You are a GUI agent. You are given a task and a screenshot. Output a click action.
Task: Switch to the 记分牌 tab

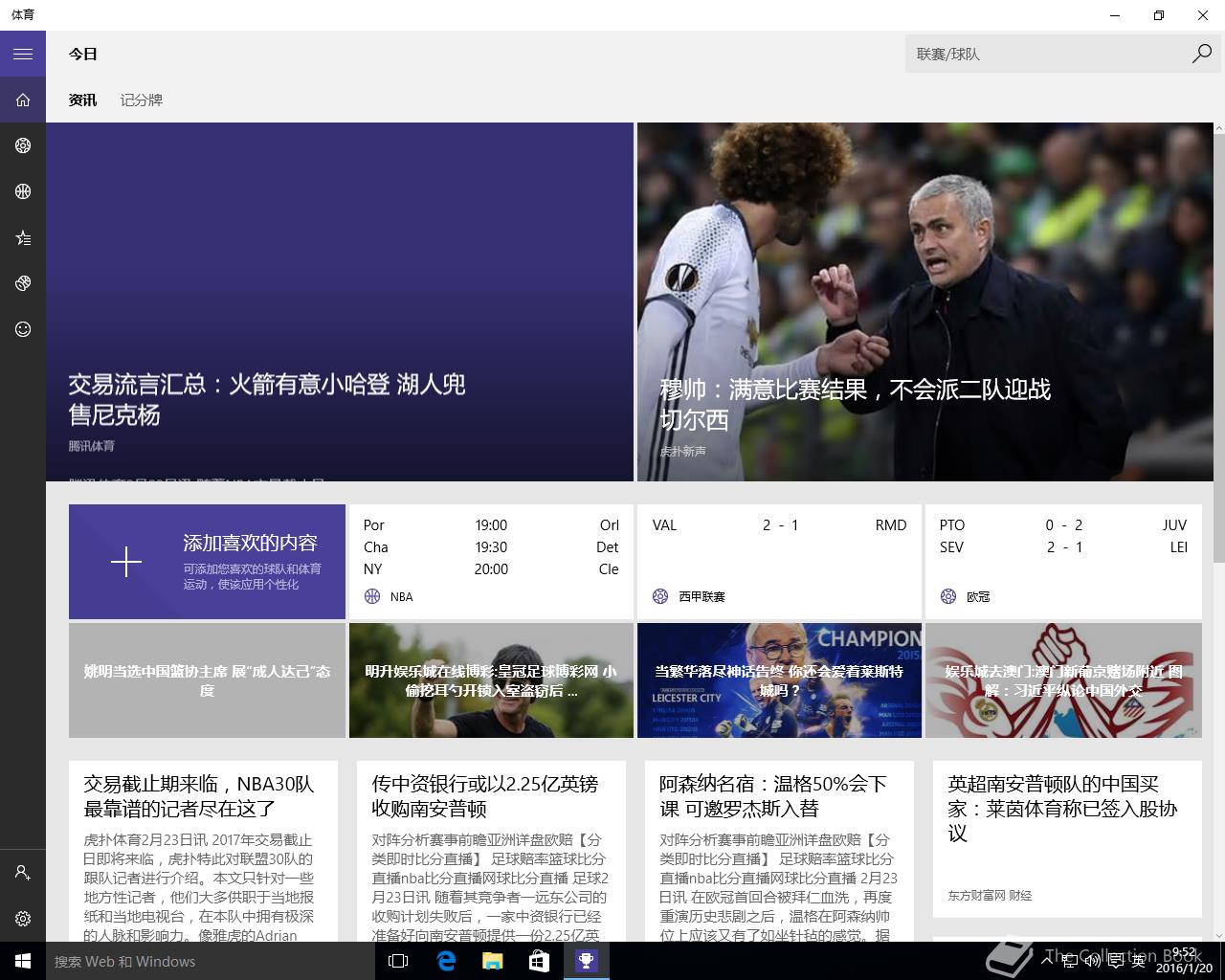pyautogui.click(x=142, y=100)
